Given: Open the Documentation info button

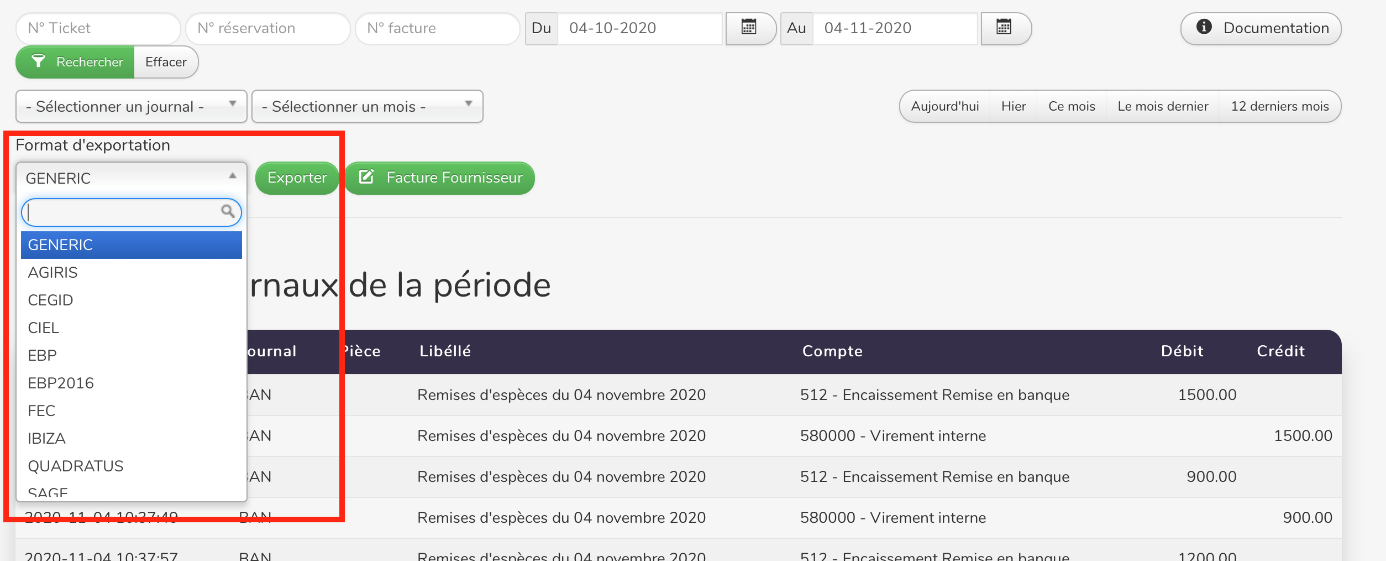Looking at the screenshot, I should coord(1260,28).
